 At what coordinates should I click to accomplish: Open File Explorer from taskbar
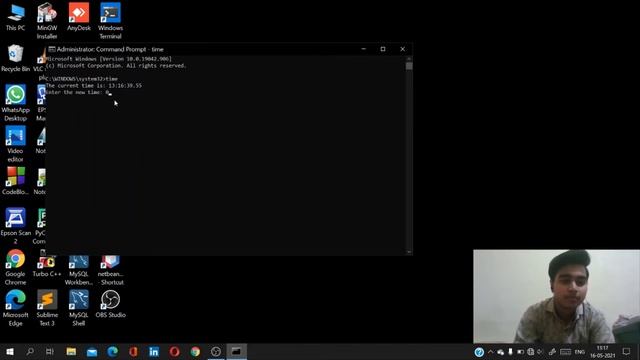[x=71, y=351]
